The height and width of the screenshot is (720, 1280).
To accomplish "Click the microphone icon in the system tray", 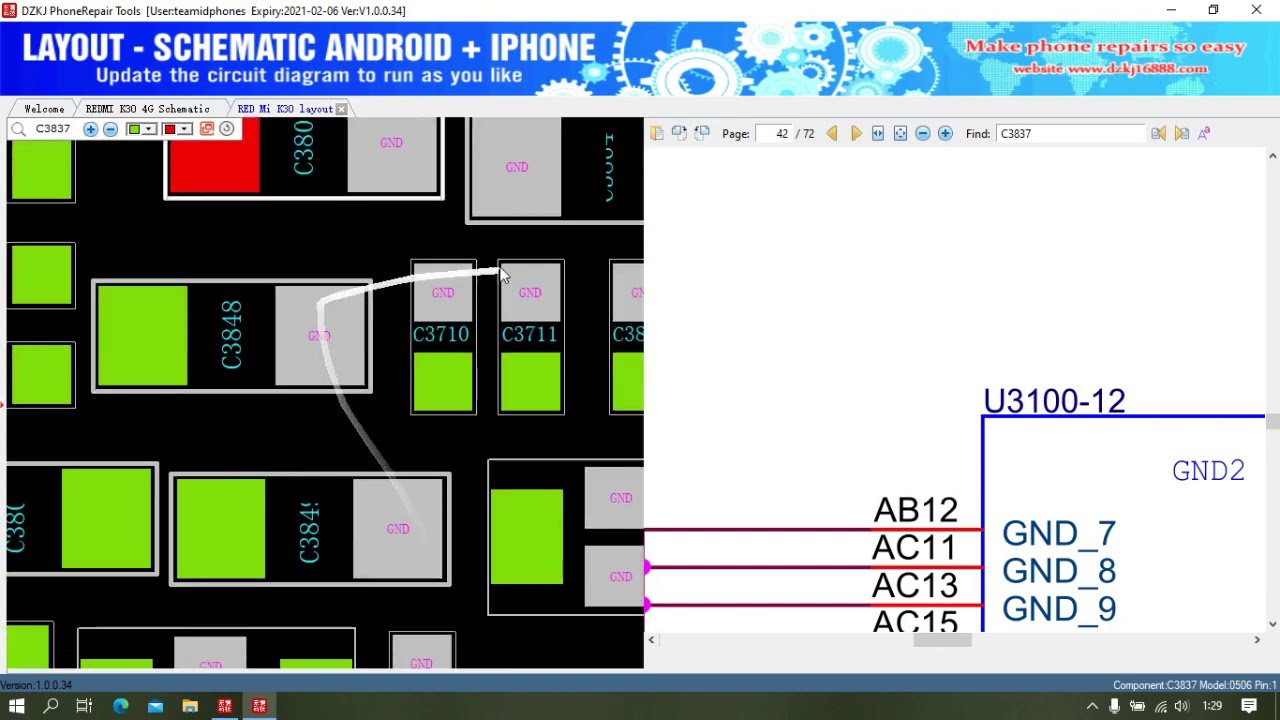I will point(1114,706).
